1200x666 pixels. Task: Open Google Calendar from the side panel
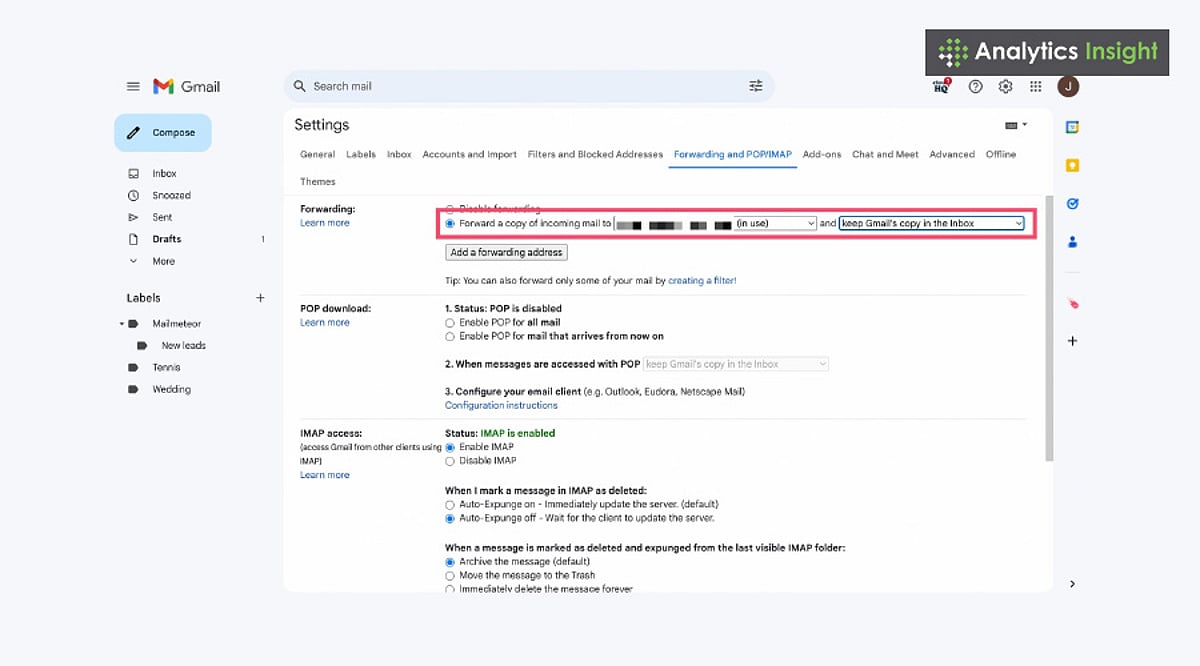[x=1072, y=126]
